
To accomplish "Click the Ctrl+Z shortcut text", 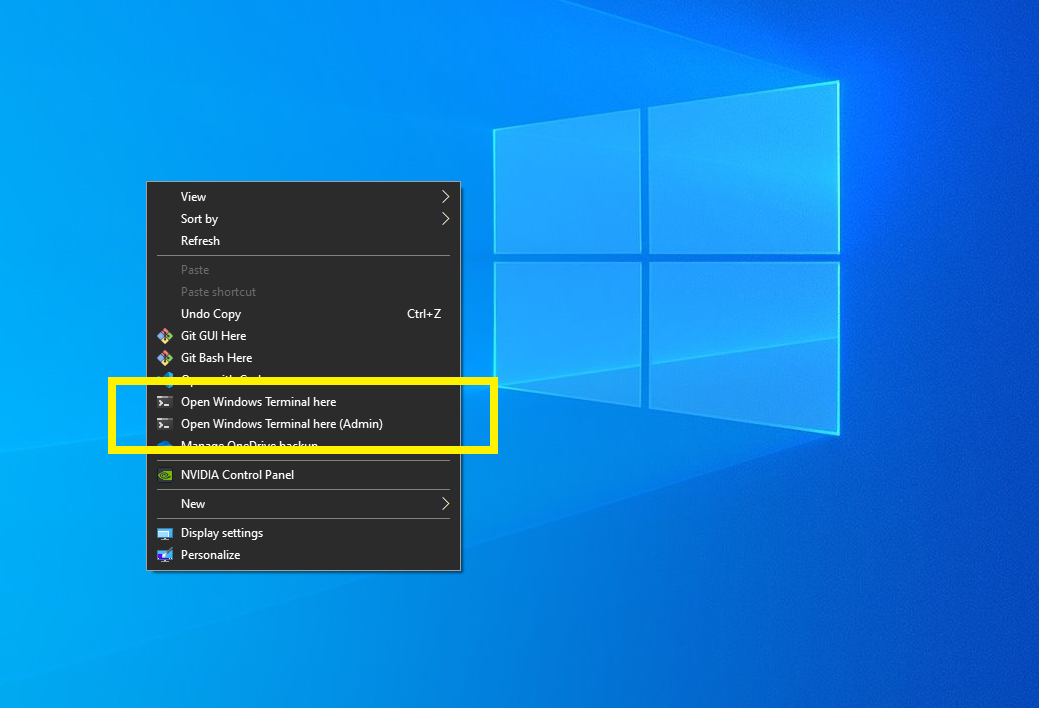I will pyautogui.click(x=423, y=314).
